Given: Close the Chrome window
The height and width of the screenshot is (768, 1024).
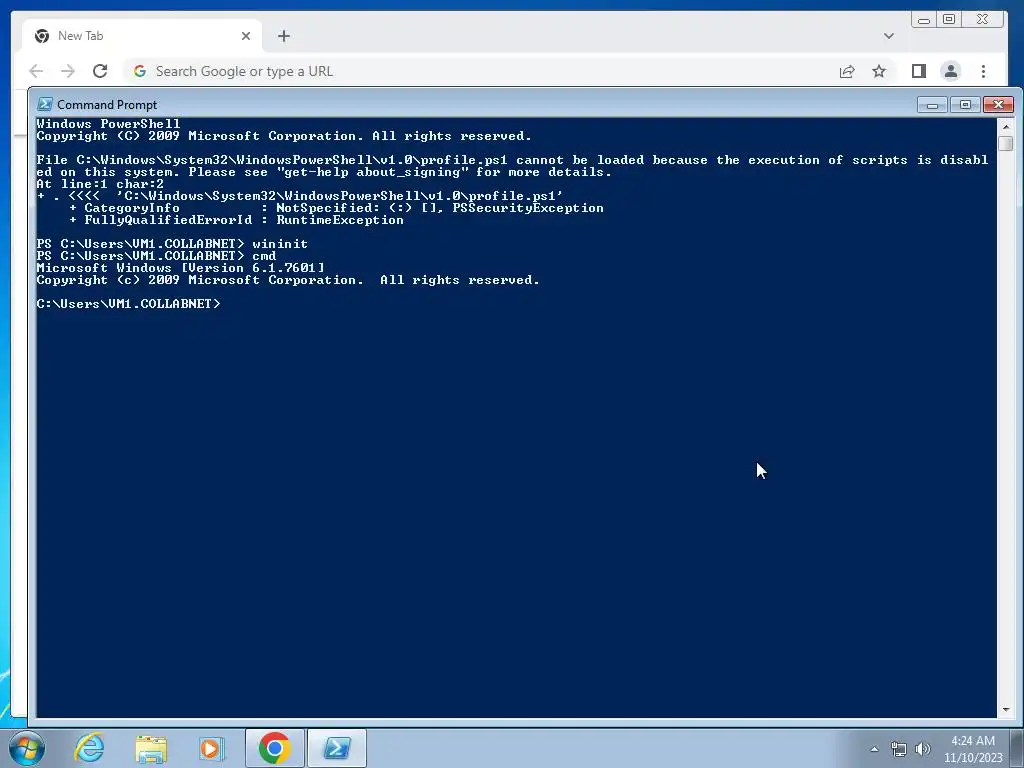Looking at the screenshot, I should pos(982,20).
